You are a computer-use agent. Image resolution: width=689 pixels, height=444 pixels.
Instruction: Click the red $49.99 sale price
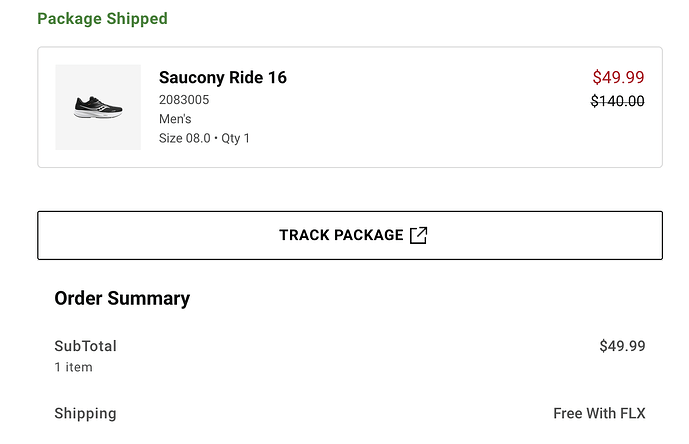point(618,77)
